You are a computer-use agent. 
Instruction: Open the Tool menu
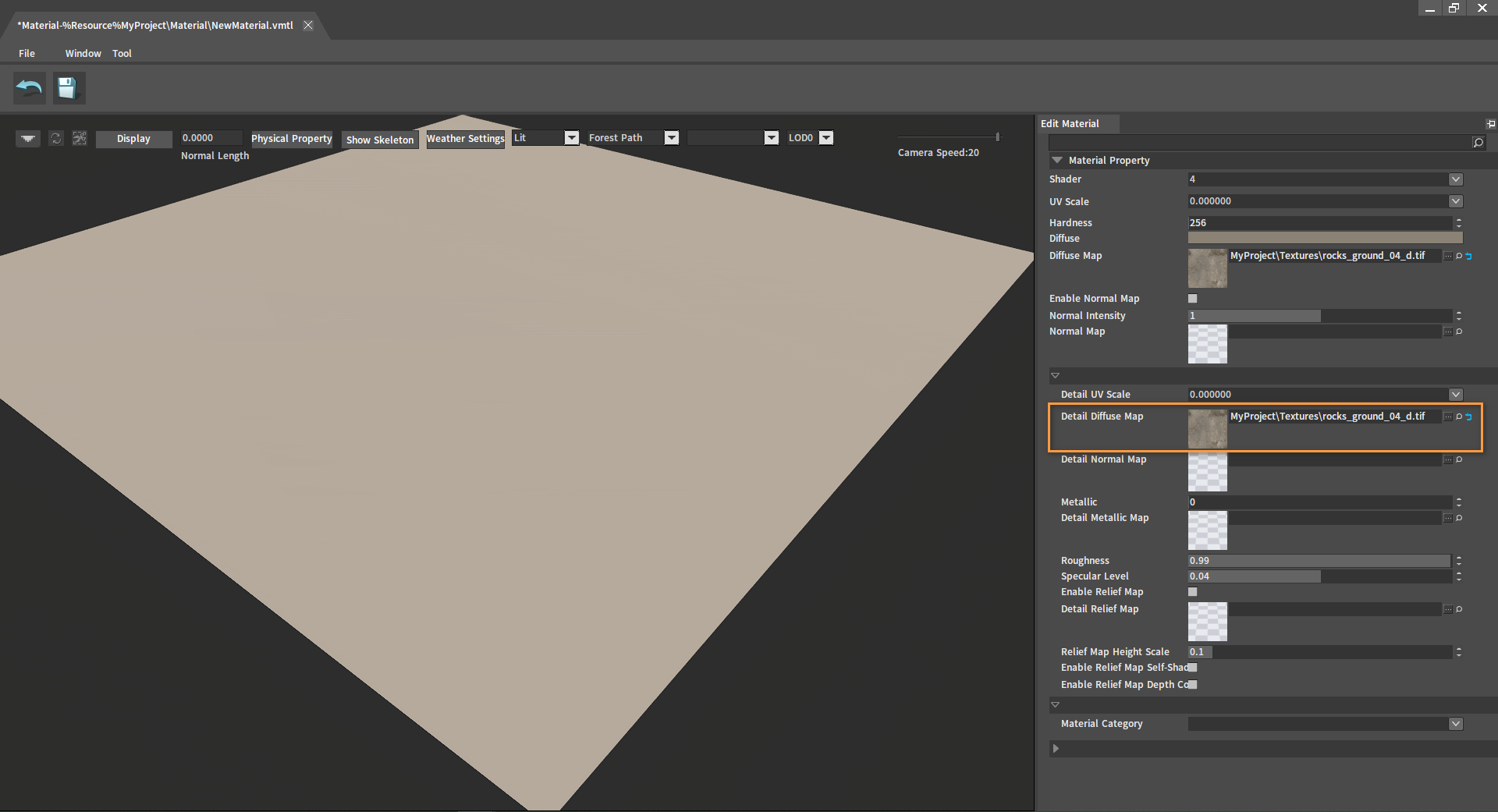(x=122, y=53)
